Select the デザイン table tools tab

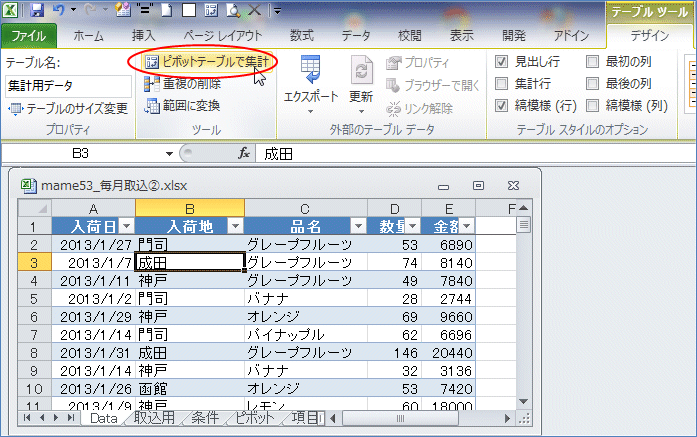tap(649, 36)
